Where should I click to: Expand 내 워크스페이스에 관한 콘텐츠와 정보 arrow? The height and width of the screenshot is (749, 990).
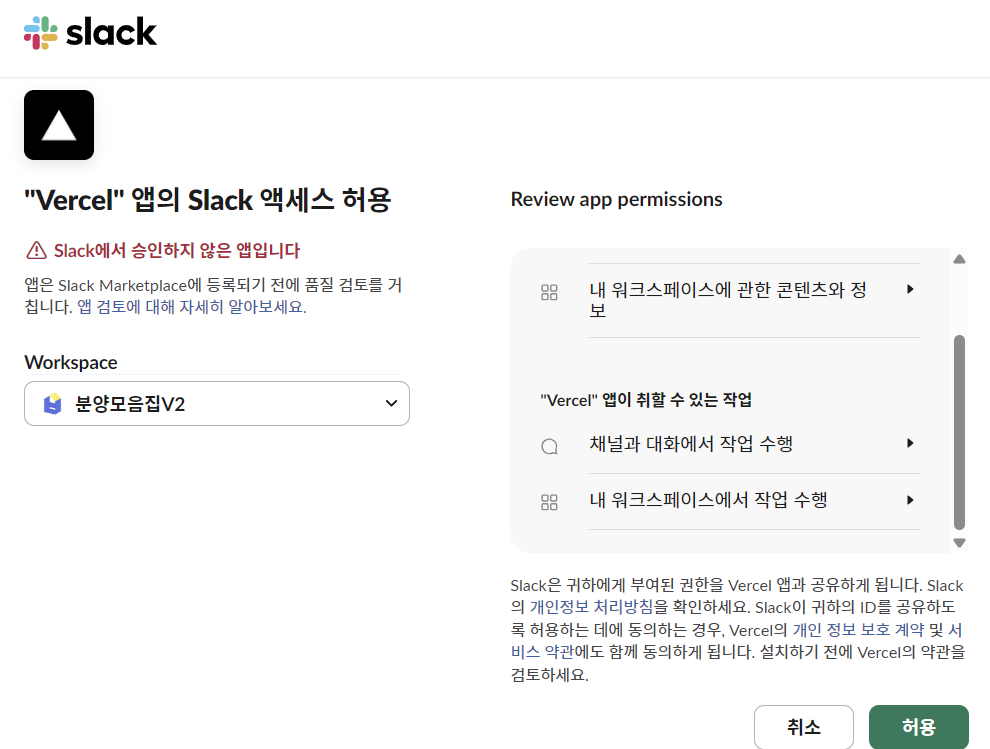click(x=910, y=289)
